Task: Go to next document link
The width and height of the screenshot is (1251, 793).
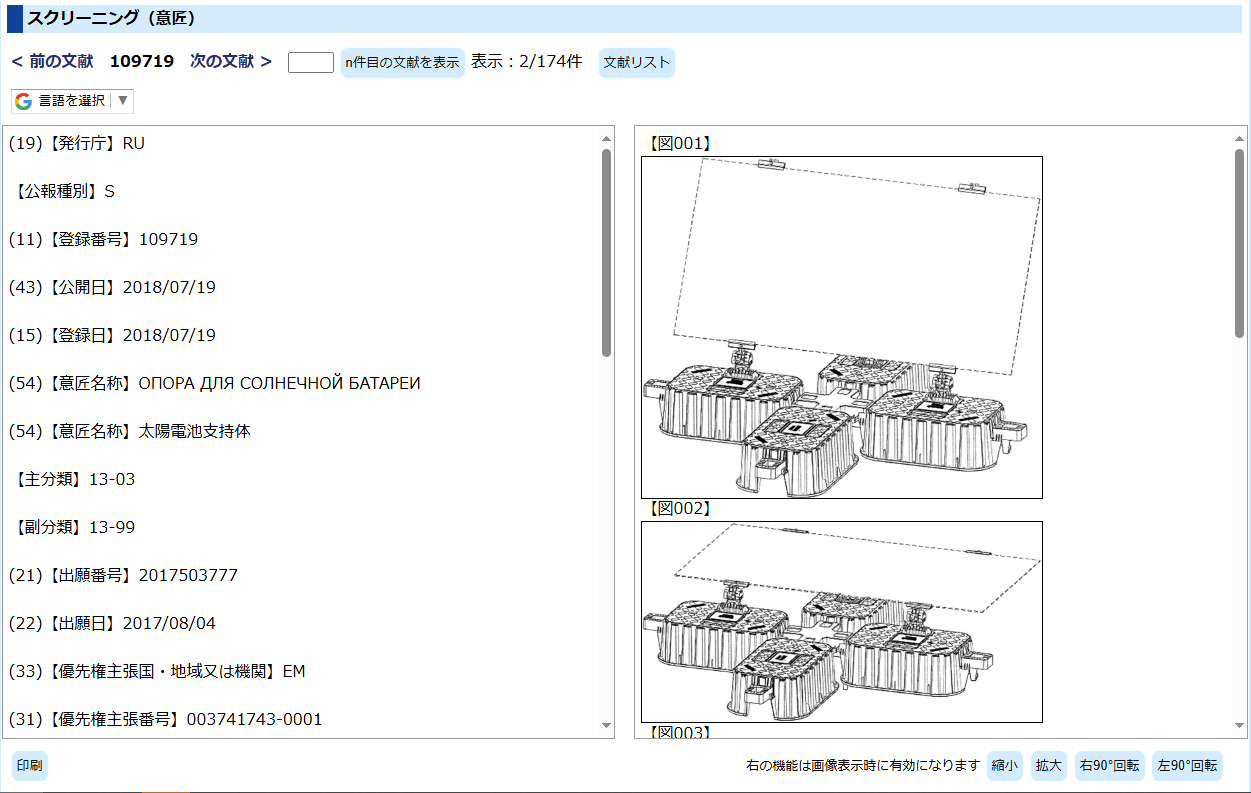Action: [x=231, y=62]
